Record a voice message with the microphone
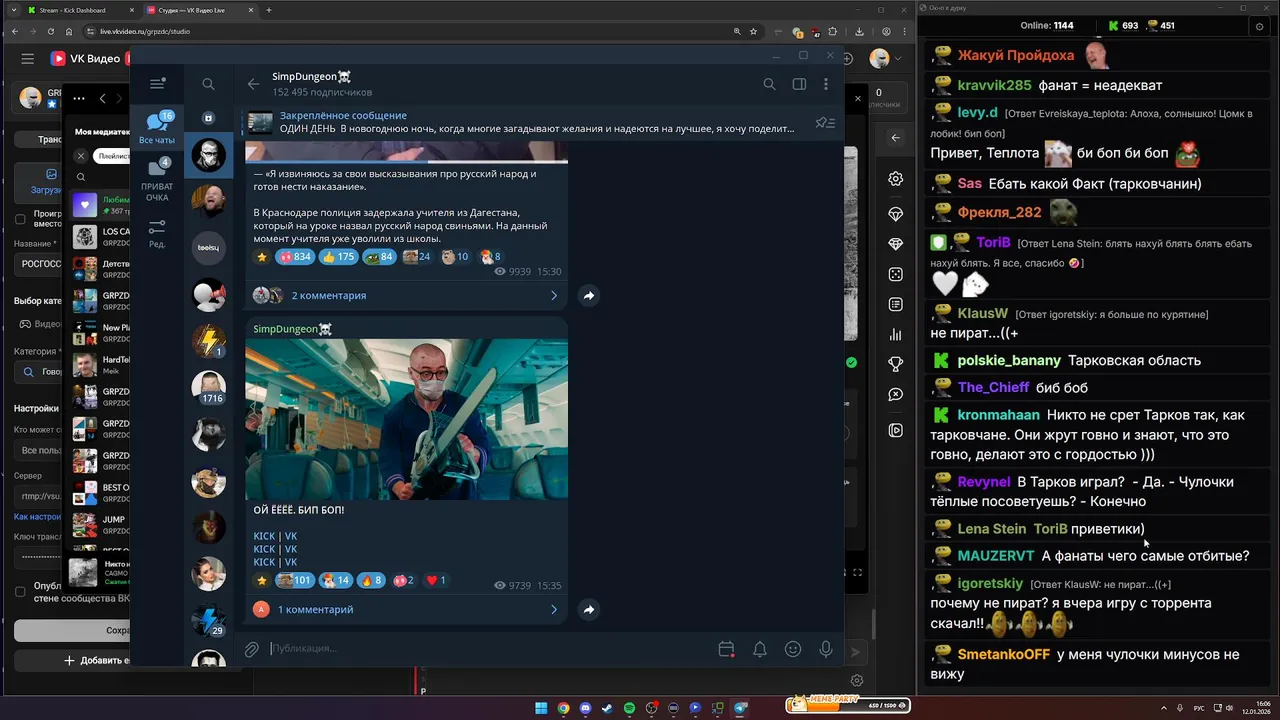 coord(826,649)
